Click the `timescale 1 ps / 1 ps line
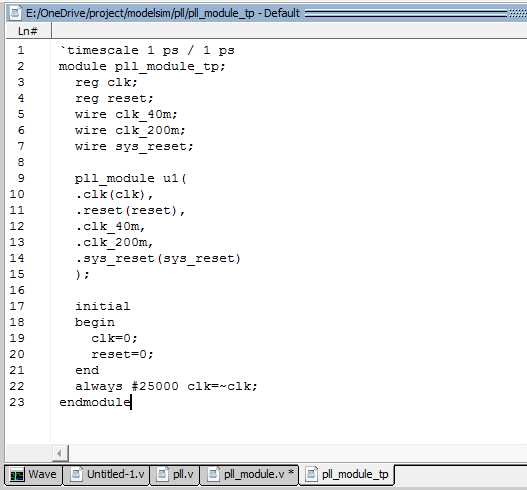The image size is (527, 490). [x=146, y=50]
